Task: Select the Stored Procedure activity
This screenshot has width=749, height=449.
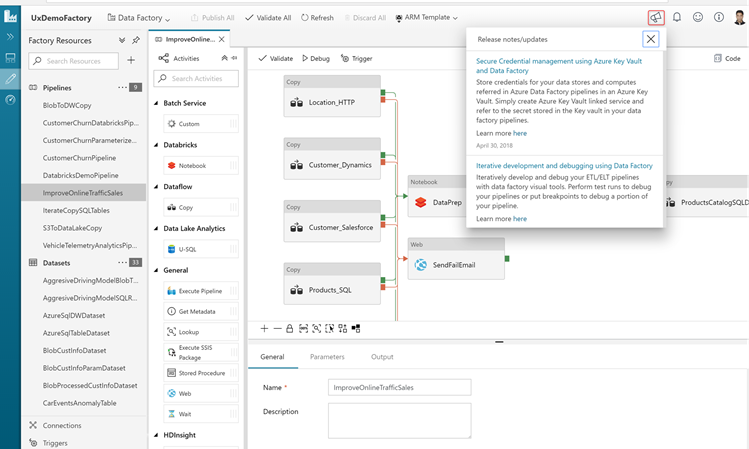Action: (x=201, y=373)
